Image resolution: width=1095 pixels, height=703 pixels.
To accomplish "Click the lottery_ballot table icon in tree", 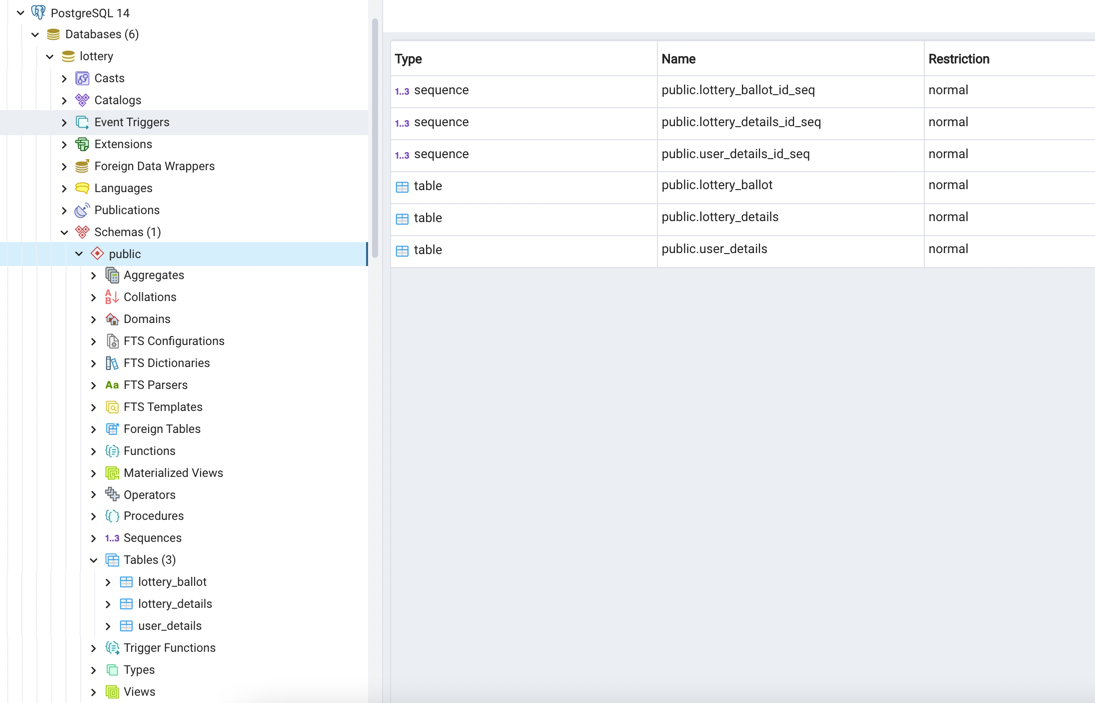I will 126,582.
